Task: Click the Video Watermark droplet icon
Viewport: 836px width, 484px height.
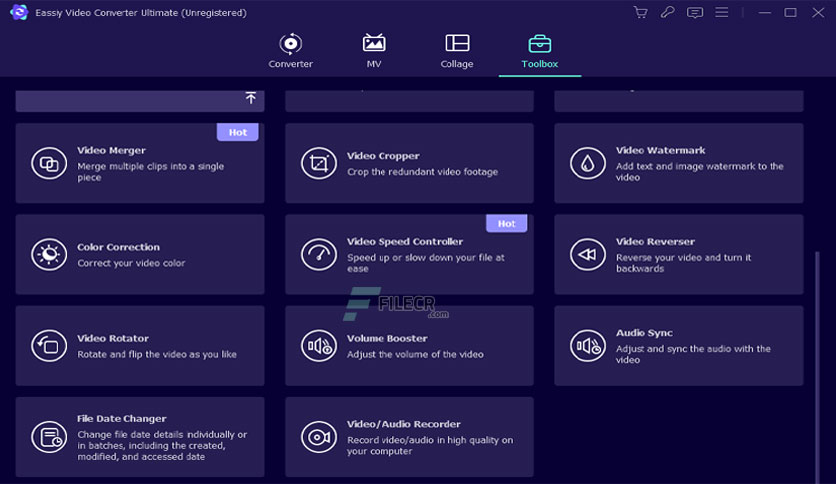Action: point(588,163)
